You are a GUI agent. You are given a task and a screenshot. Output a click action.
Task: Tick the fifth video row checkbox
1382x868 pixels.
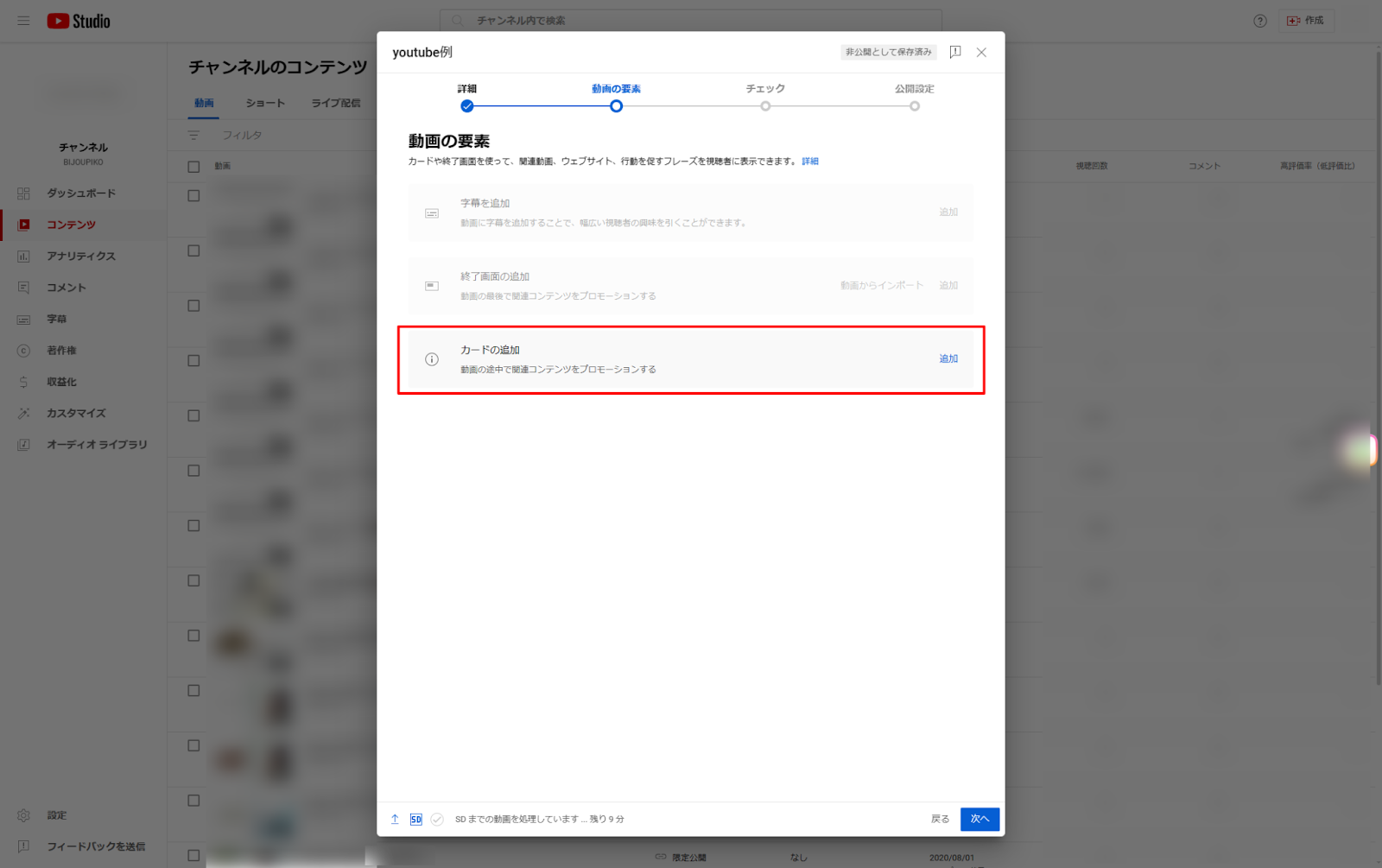[x=193, y=415]
